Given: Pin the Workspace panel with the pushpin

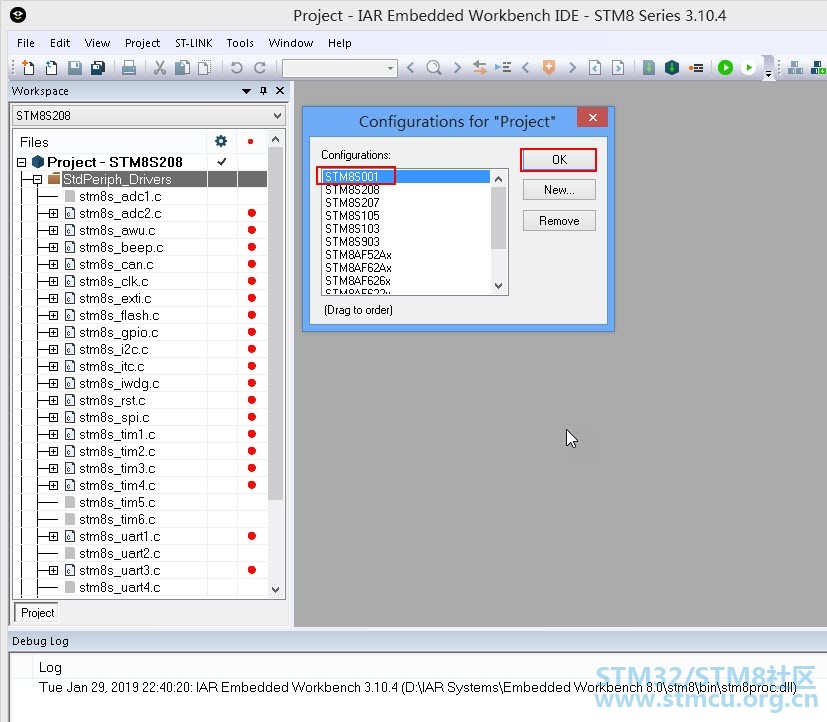Looking at the screenshot, I should (263, 91).
